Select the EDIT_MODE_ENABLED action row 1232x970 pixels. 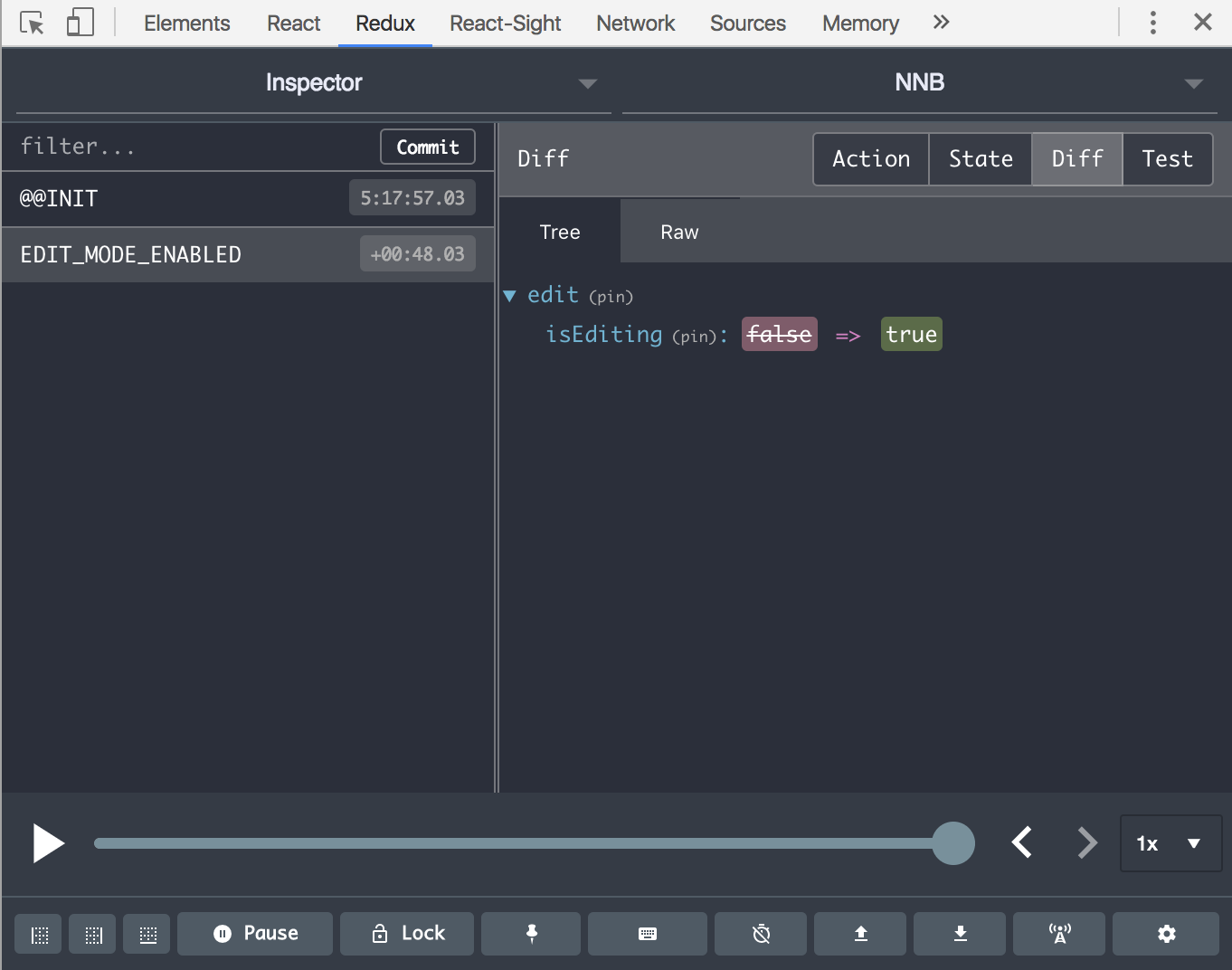[248, 254]
